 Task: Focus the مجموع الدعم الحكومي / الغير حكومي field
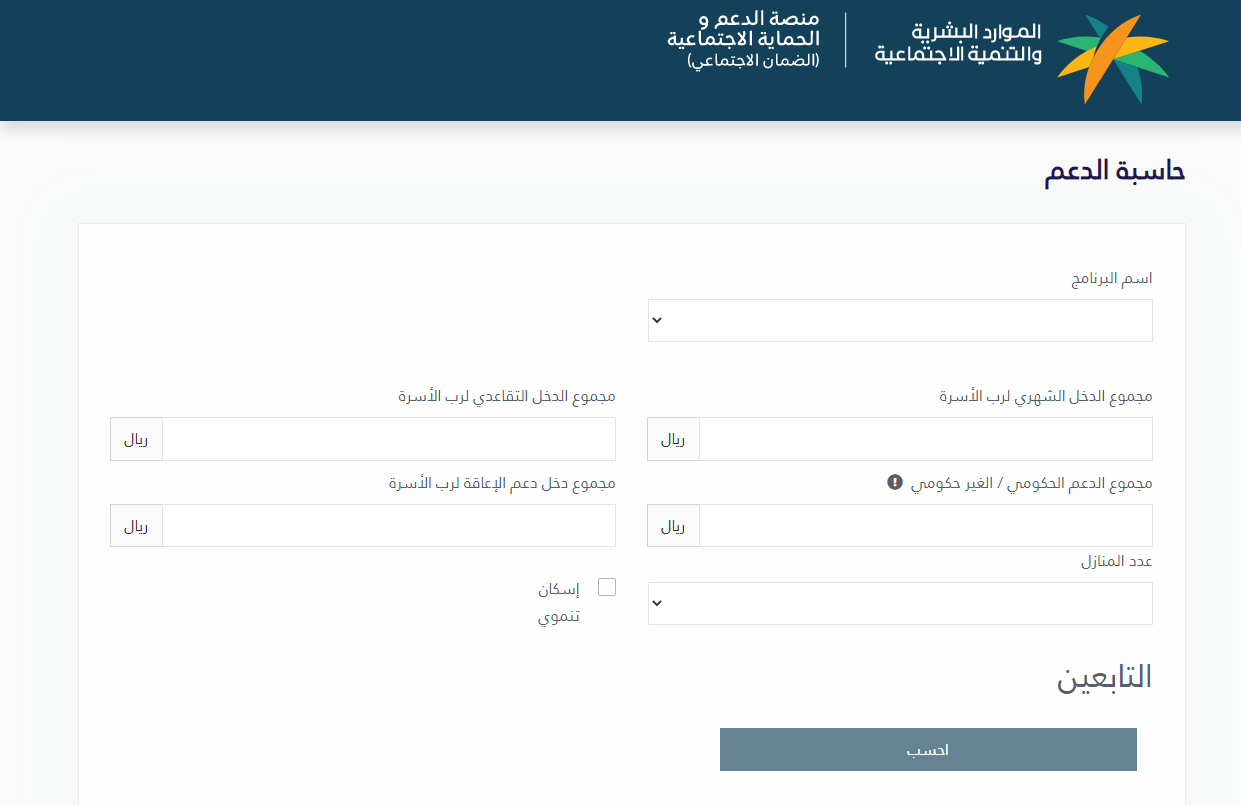(926, 525)
